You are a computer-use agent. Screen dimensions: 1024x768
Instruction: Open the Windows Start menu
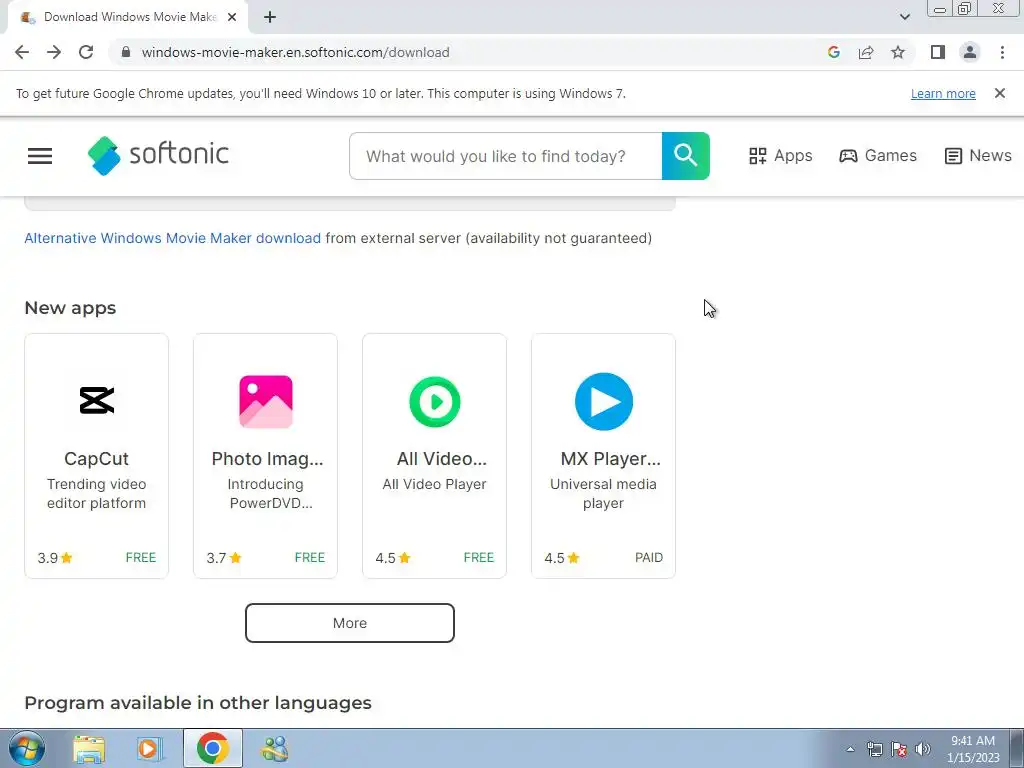click(x=27, y=748)
